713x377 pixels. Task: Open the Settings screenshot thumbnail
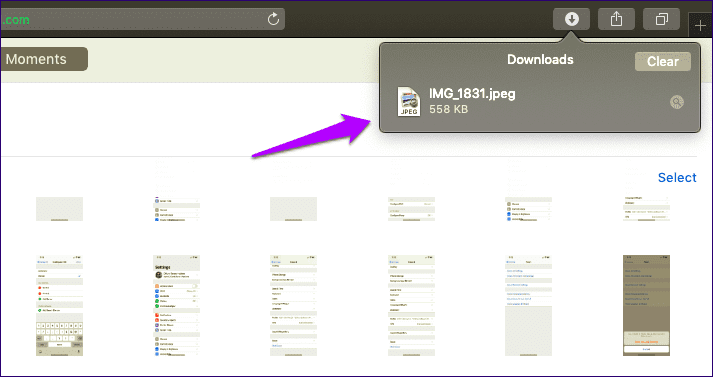click(176, 305)
